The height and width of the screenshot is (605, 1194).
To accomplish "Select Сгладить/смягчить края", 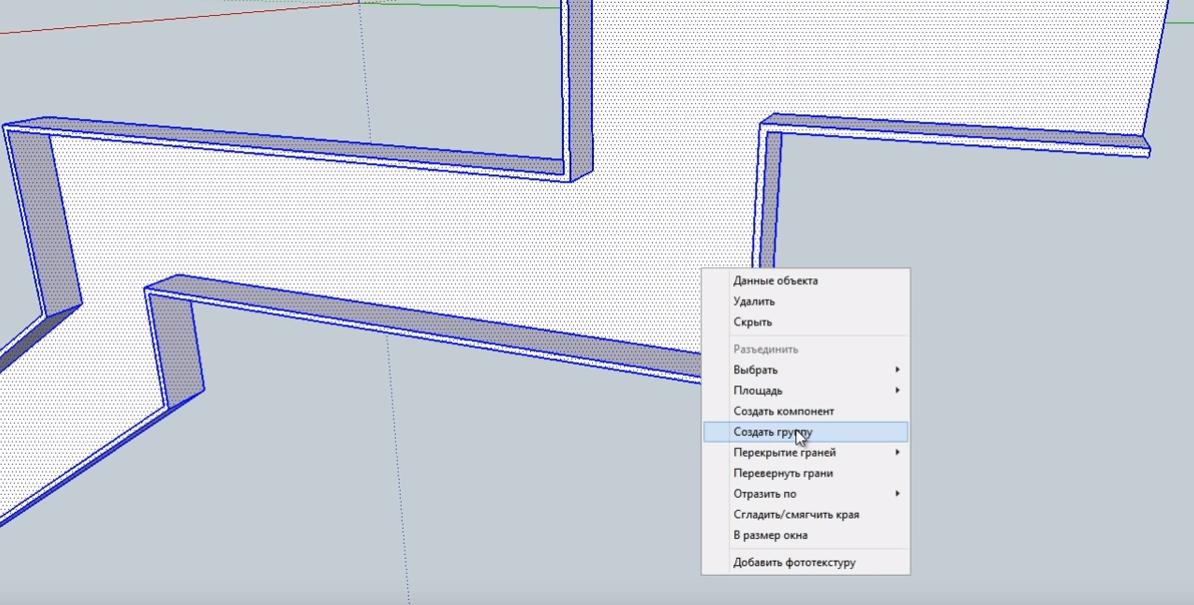I will [x=795, y=515].
